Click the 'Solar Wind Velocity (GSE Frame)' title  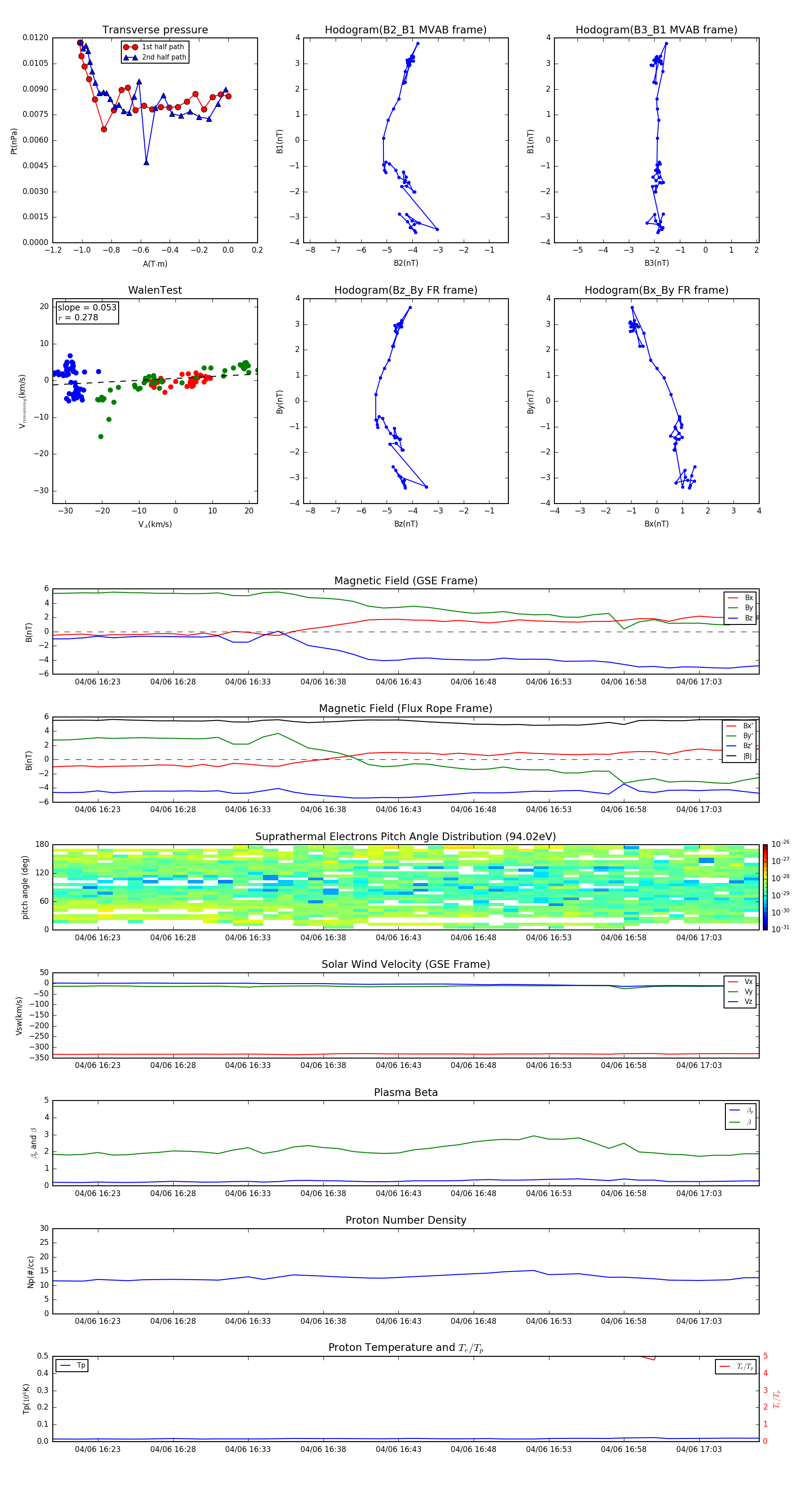click(406, 964)
